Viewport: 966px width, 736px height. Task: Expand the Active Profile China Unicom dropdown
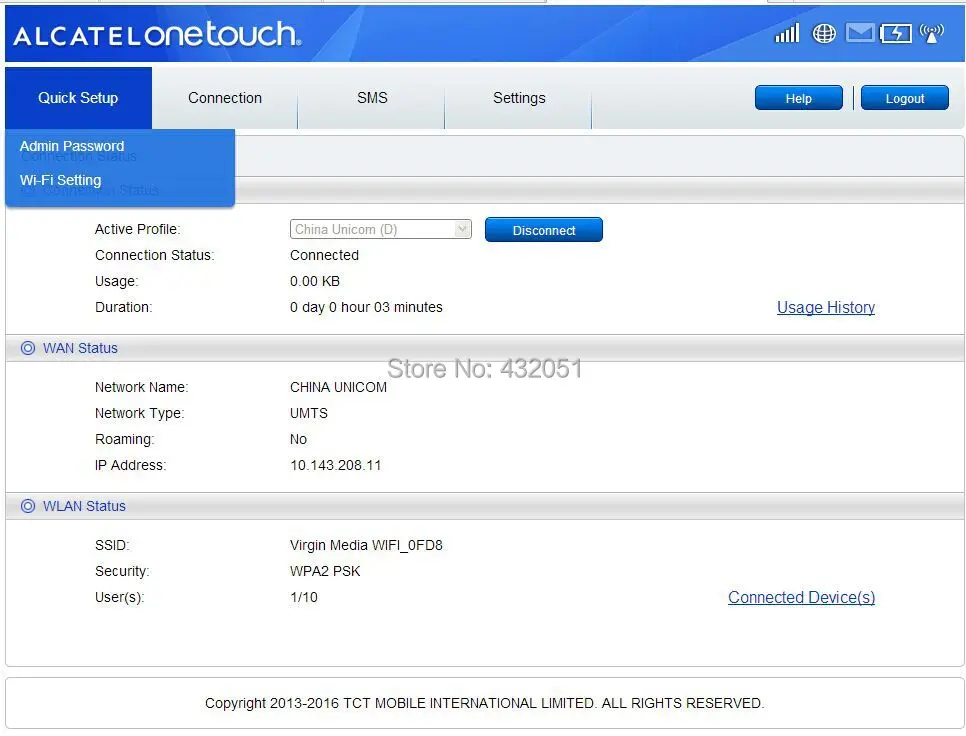pos(381,229)
